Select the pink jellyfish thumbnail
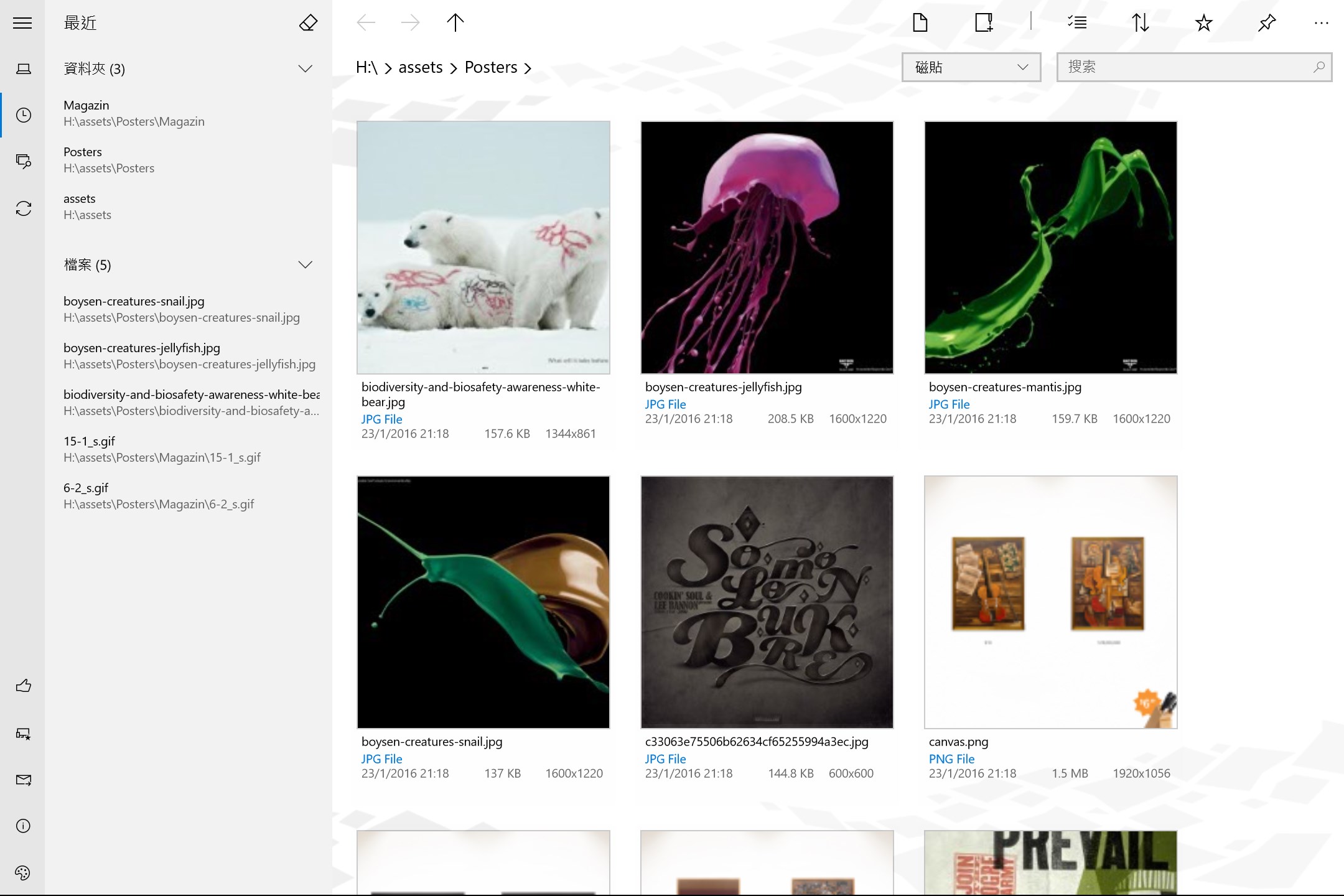The image size is (1344, 896). coord(767,248)
